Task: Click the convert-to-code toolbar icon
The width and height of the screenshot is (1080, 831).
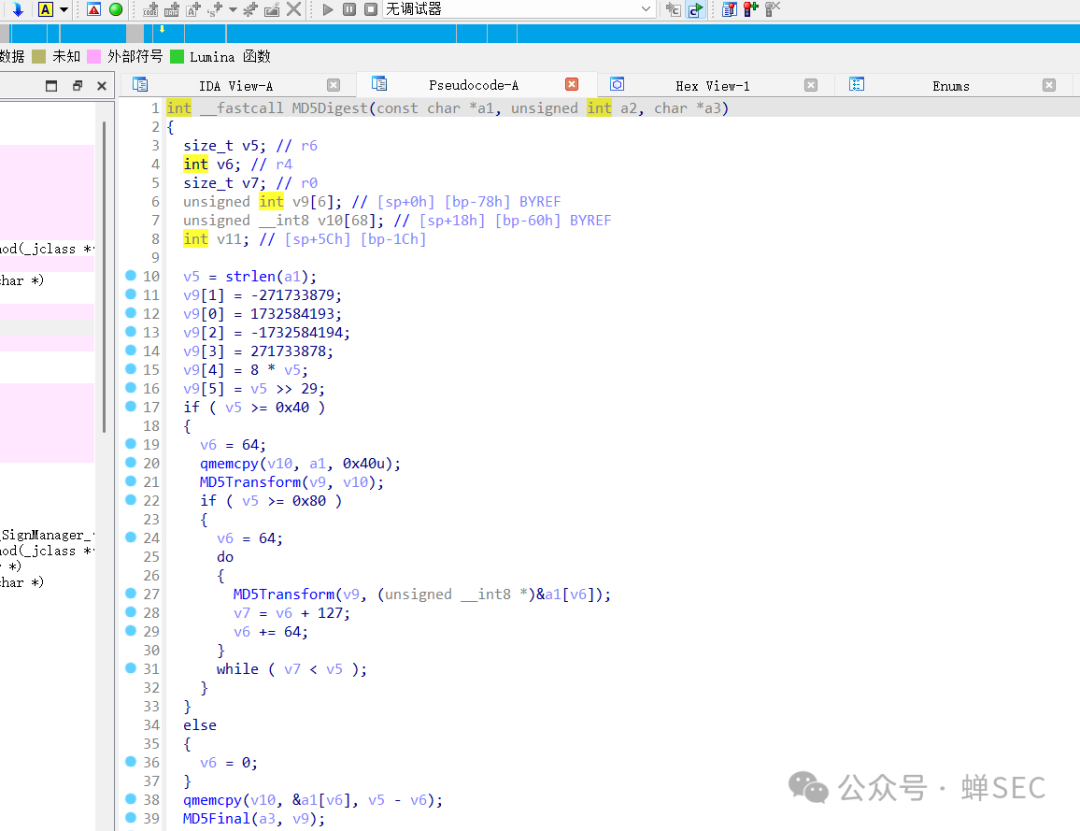Action: coord(150,9)
